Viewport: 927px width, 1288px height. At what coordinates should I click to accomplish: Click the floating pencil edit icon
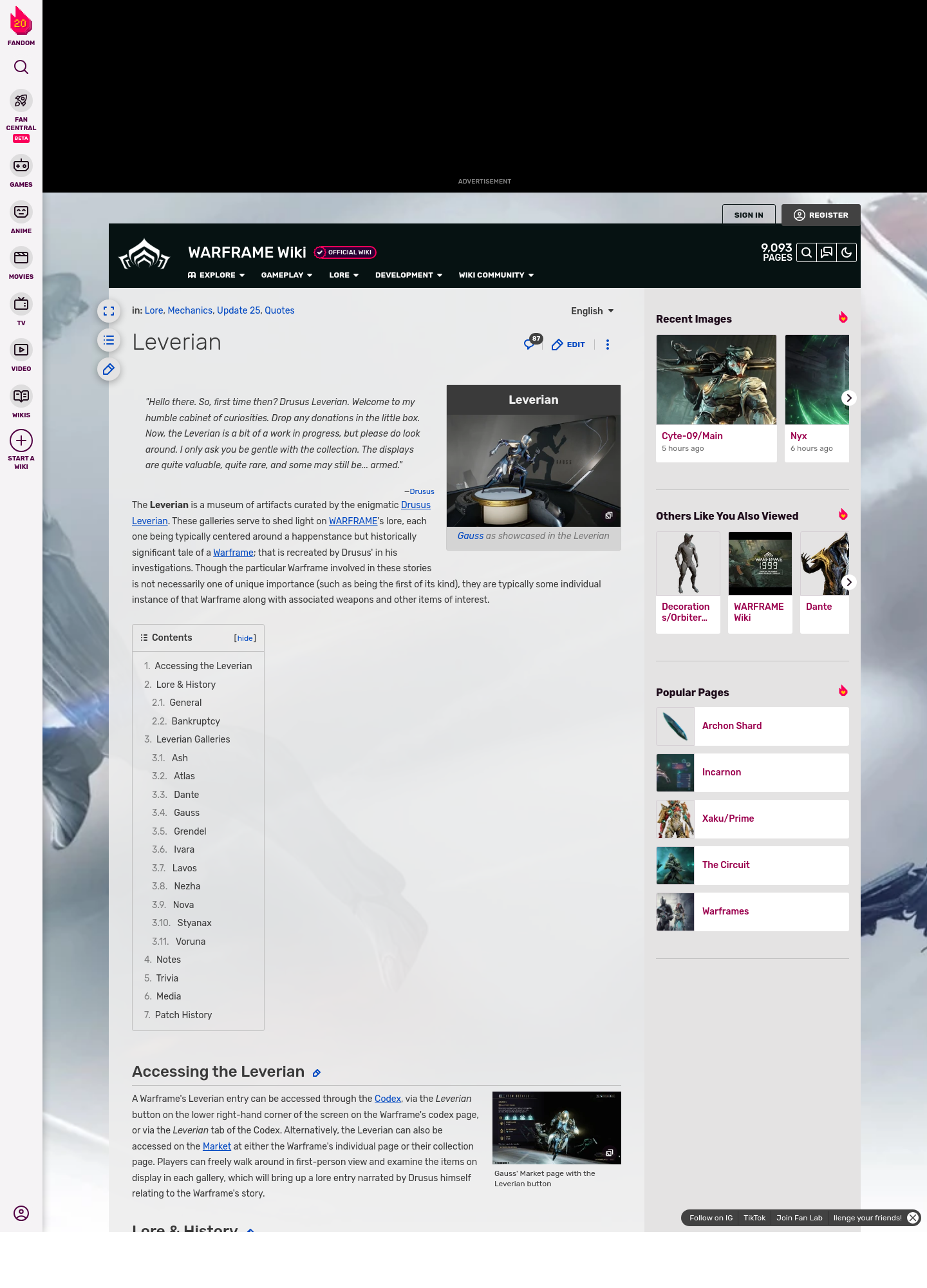point(109,369)
